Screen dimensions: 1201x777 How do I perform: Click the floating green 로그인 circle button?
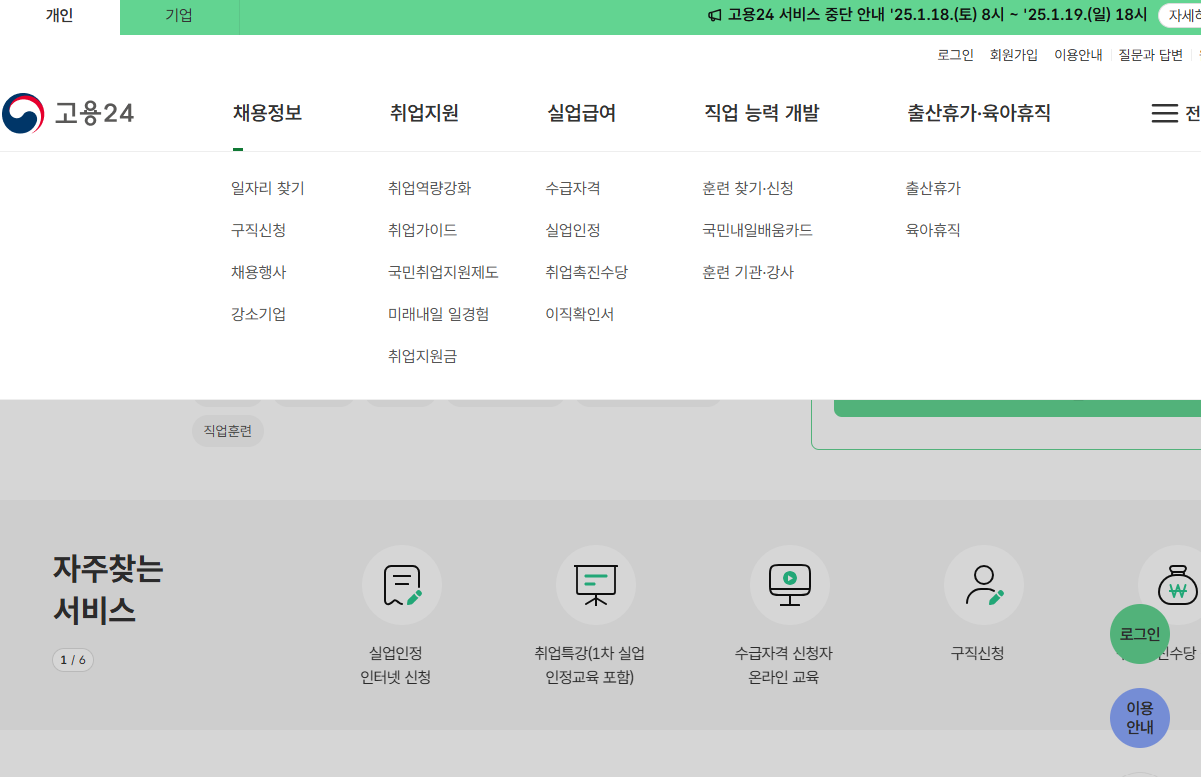tap(1139, 634)
